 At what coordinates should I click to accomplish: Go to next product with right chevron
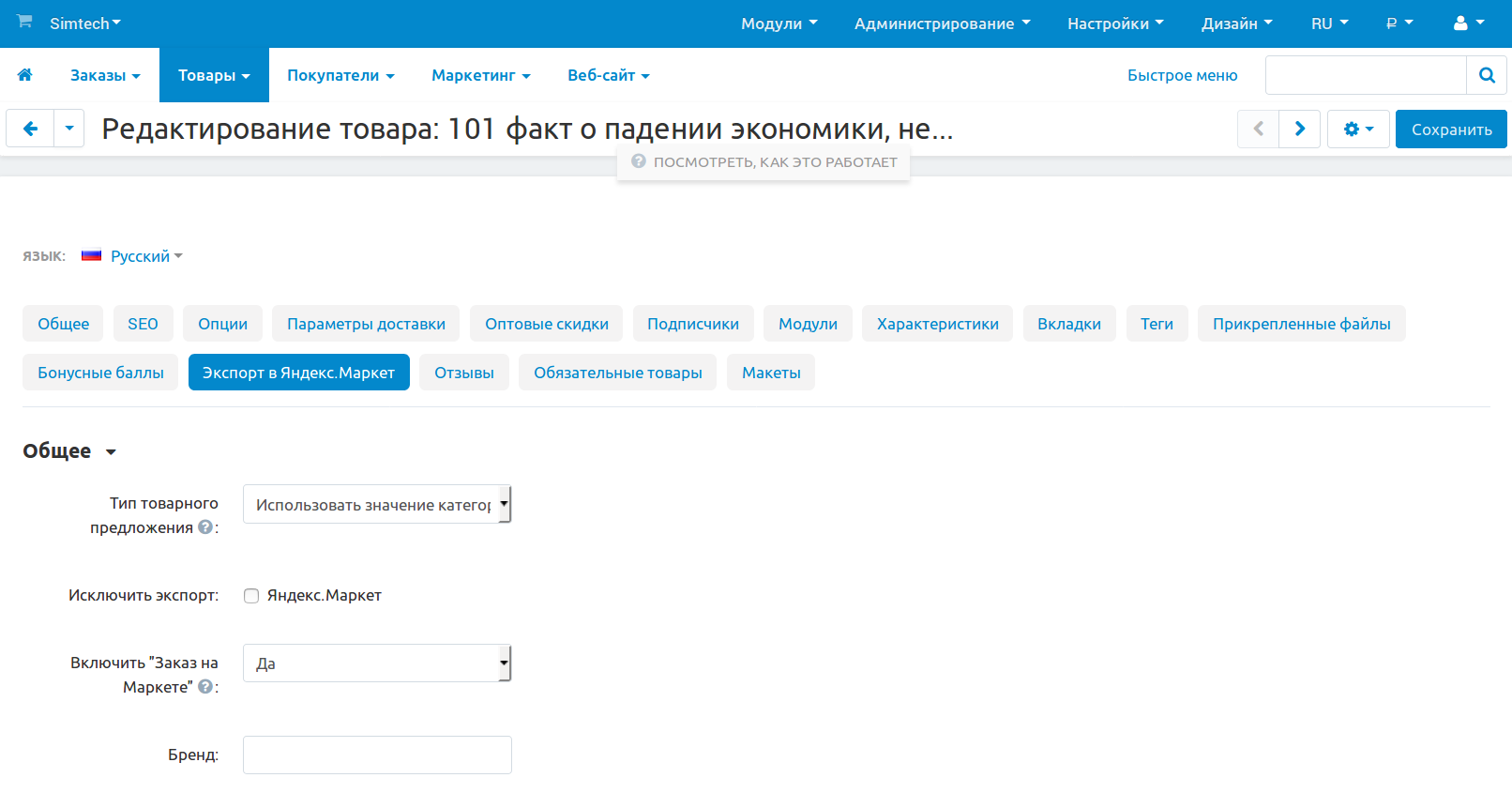pyautogui.click(x=1299, y=129)
